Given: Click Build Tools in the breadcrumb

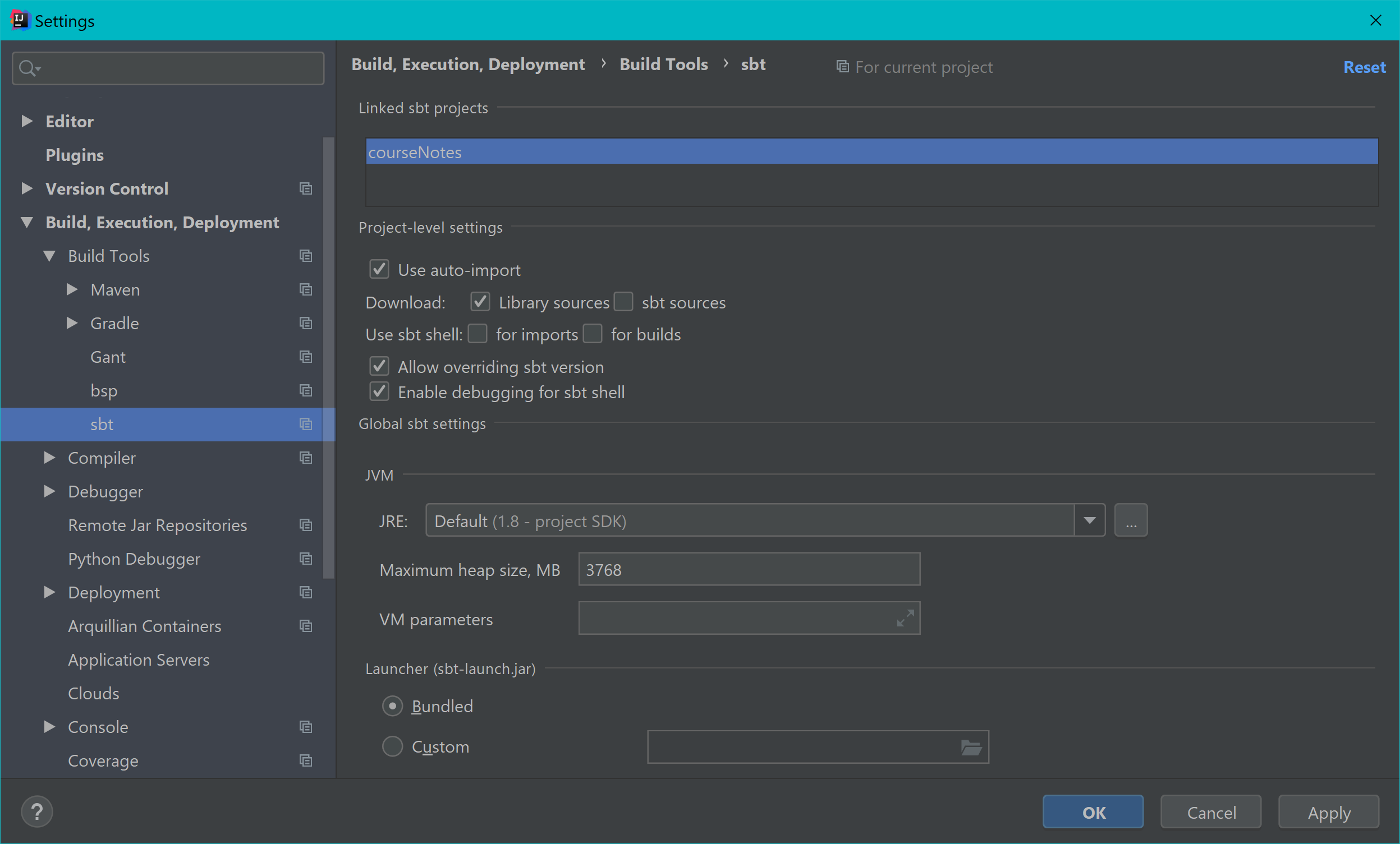Looking at the screenshot, I should click(x=664, y=64).
